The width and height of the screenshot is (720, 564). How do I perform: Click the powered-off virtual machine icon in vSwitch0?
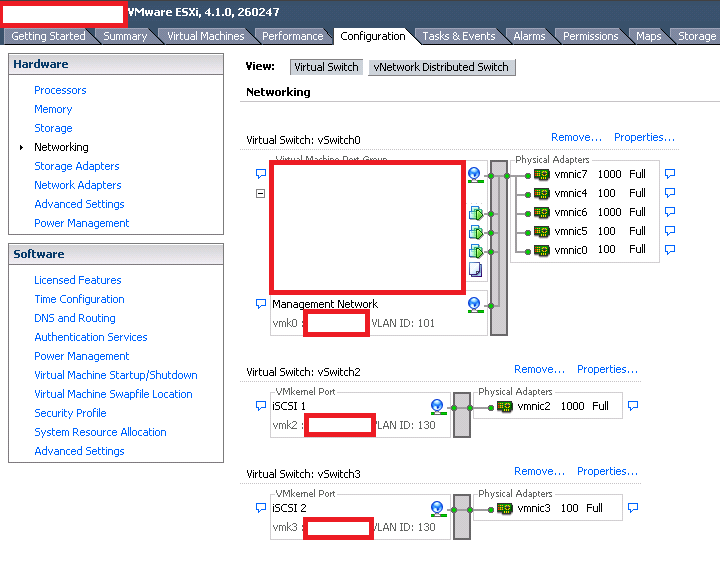[476, 270]
